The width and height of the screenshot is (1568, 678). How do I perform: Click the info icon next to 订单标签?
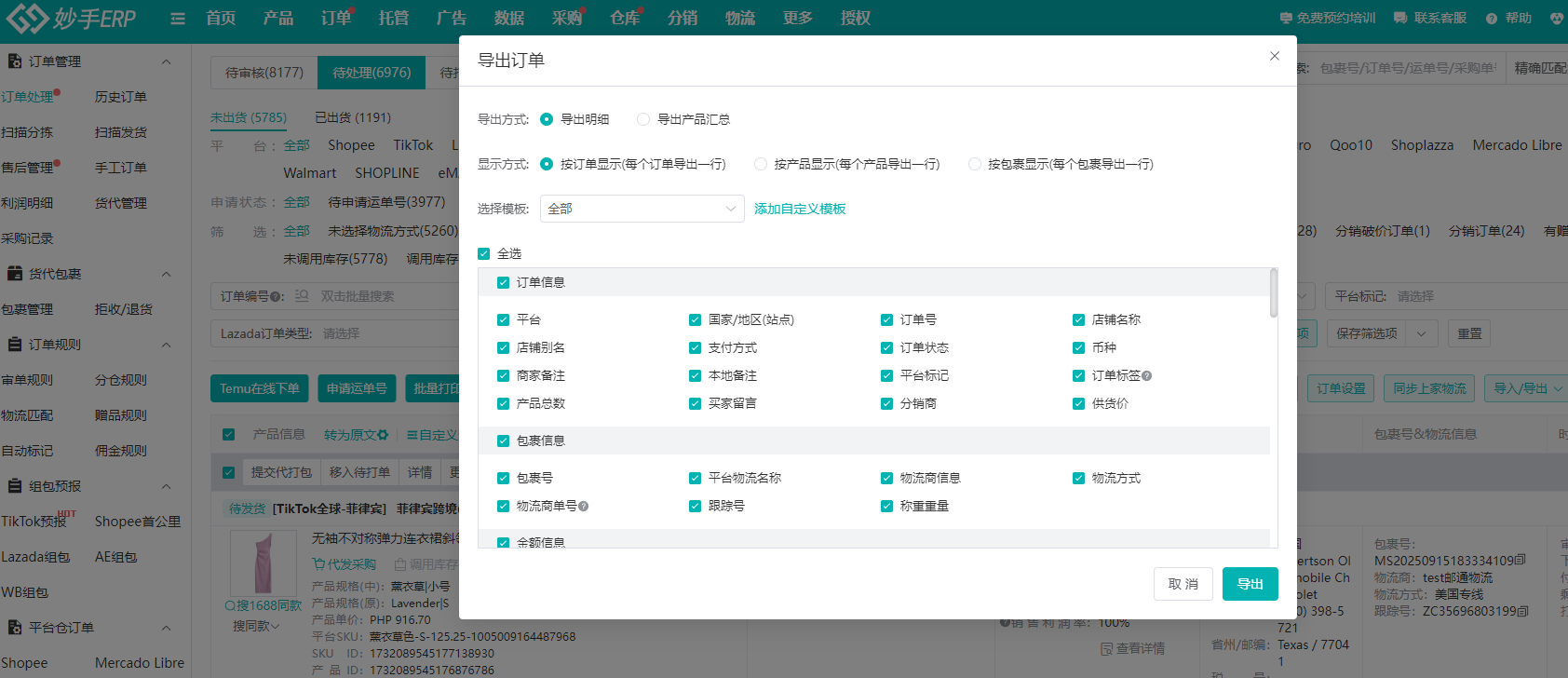point(1147,376)
